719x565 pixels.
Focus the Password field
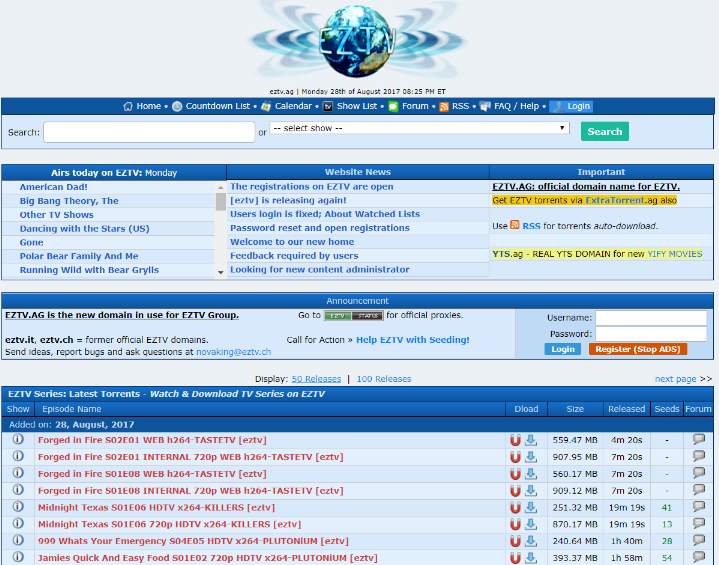(x=651, y=333)
